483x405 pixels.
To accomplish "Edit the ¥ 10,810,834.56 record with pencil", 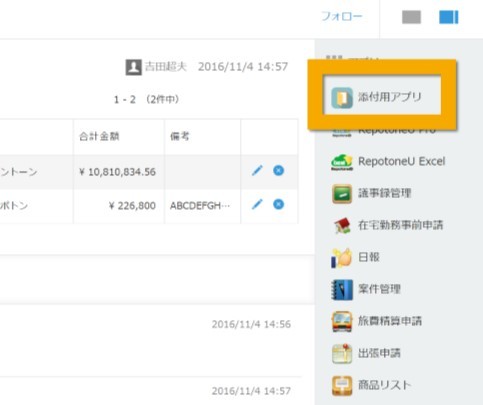I will (257, 171).
